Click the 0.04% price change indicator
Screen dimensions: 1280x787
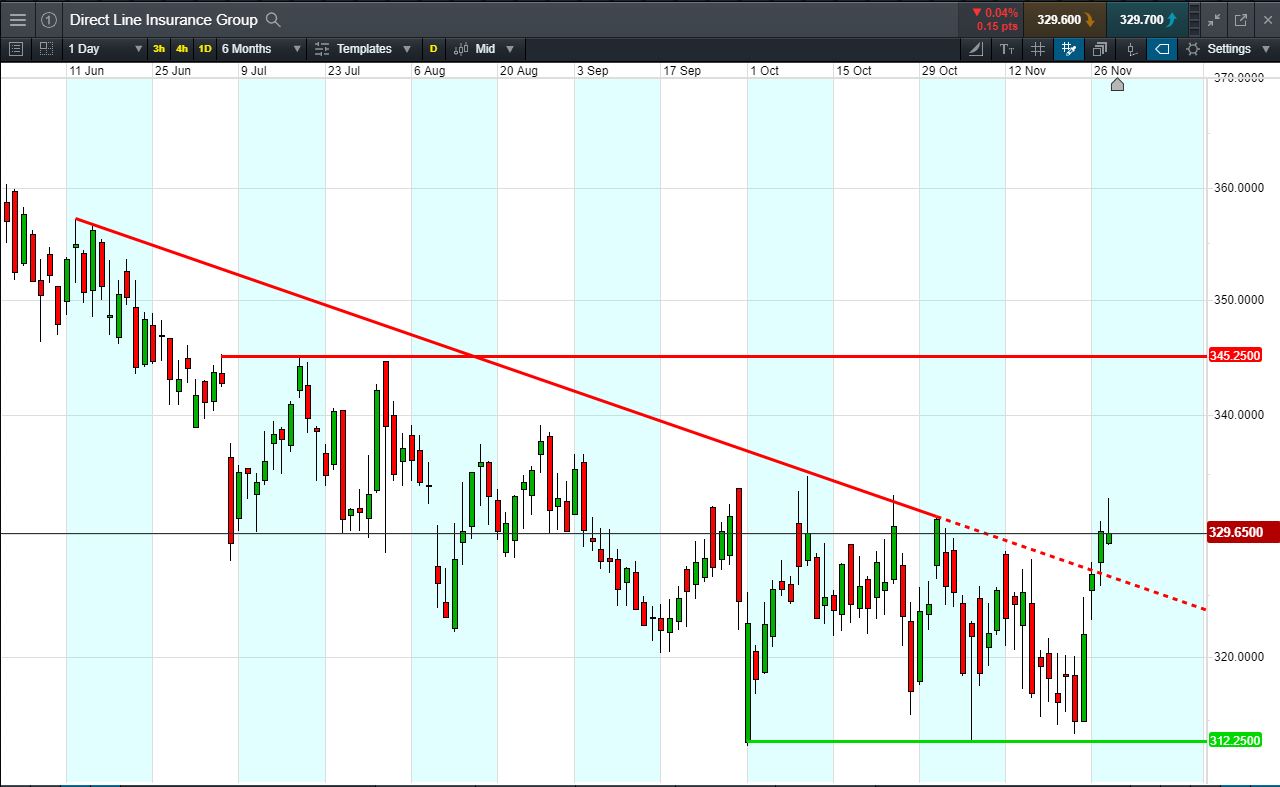pyautogui.click(x=994, y=13)
